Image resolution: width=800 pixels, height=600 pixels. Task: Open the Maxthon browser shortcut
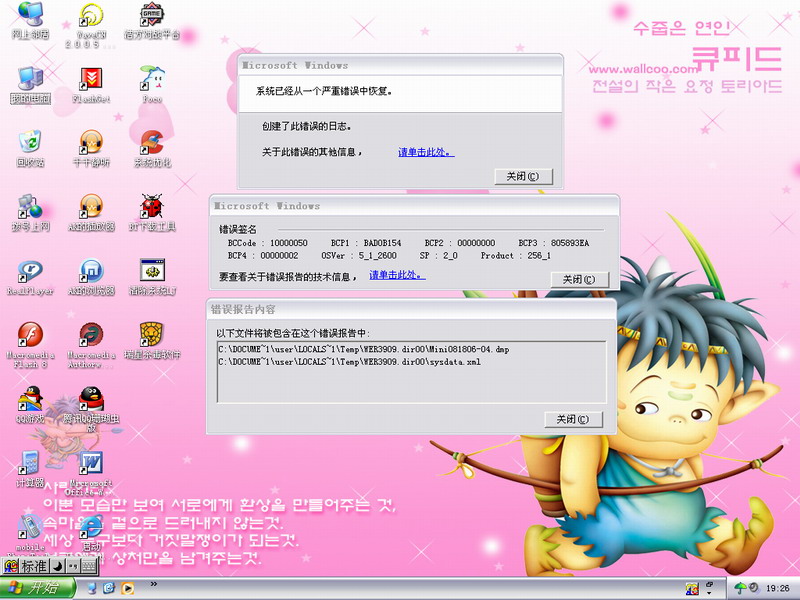click(x=91, y=278)
